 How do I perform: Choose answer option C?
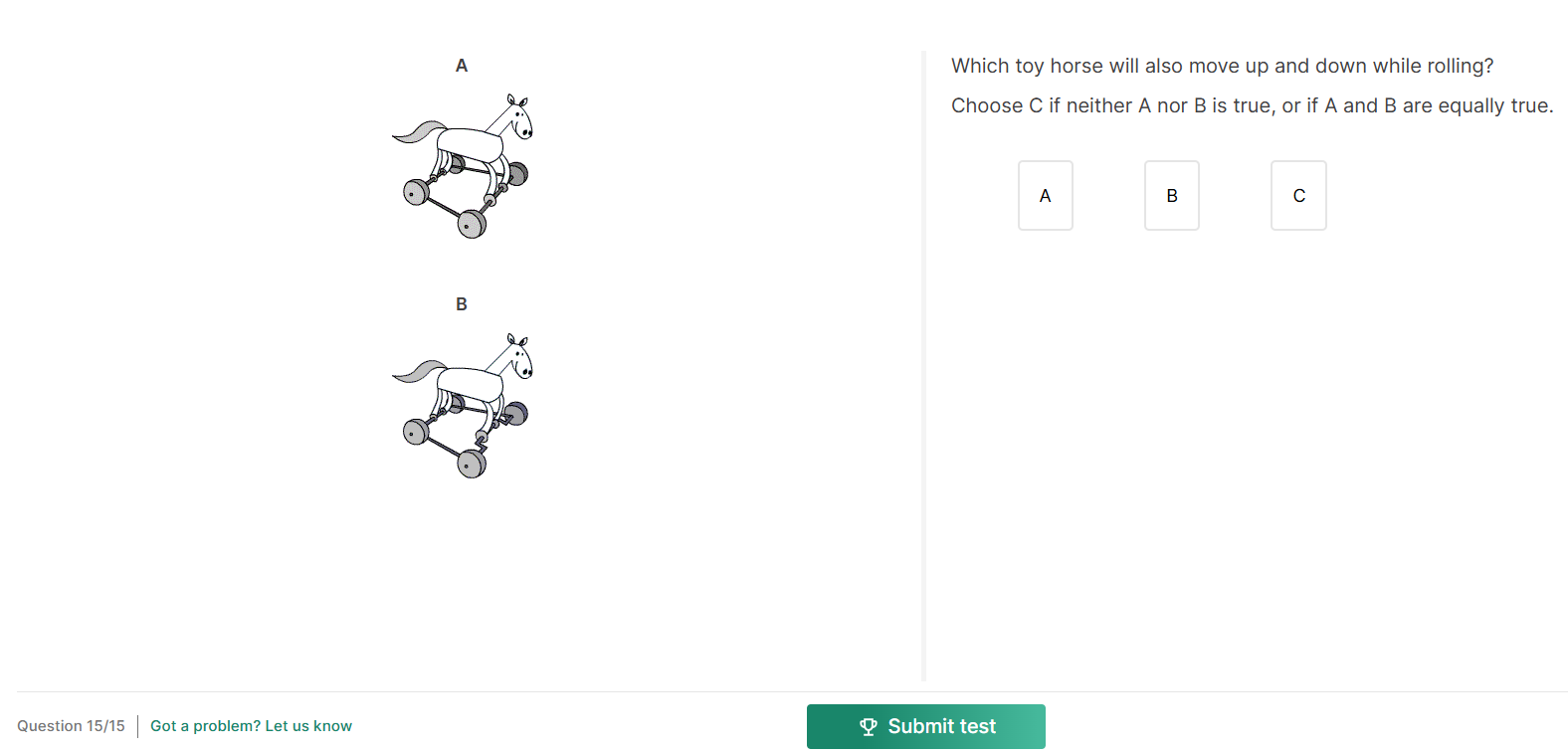click(1298, 196)
